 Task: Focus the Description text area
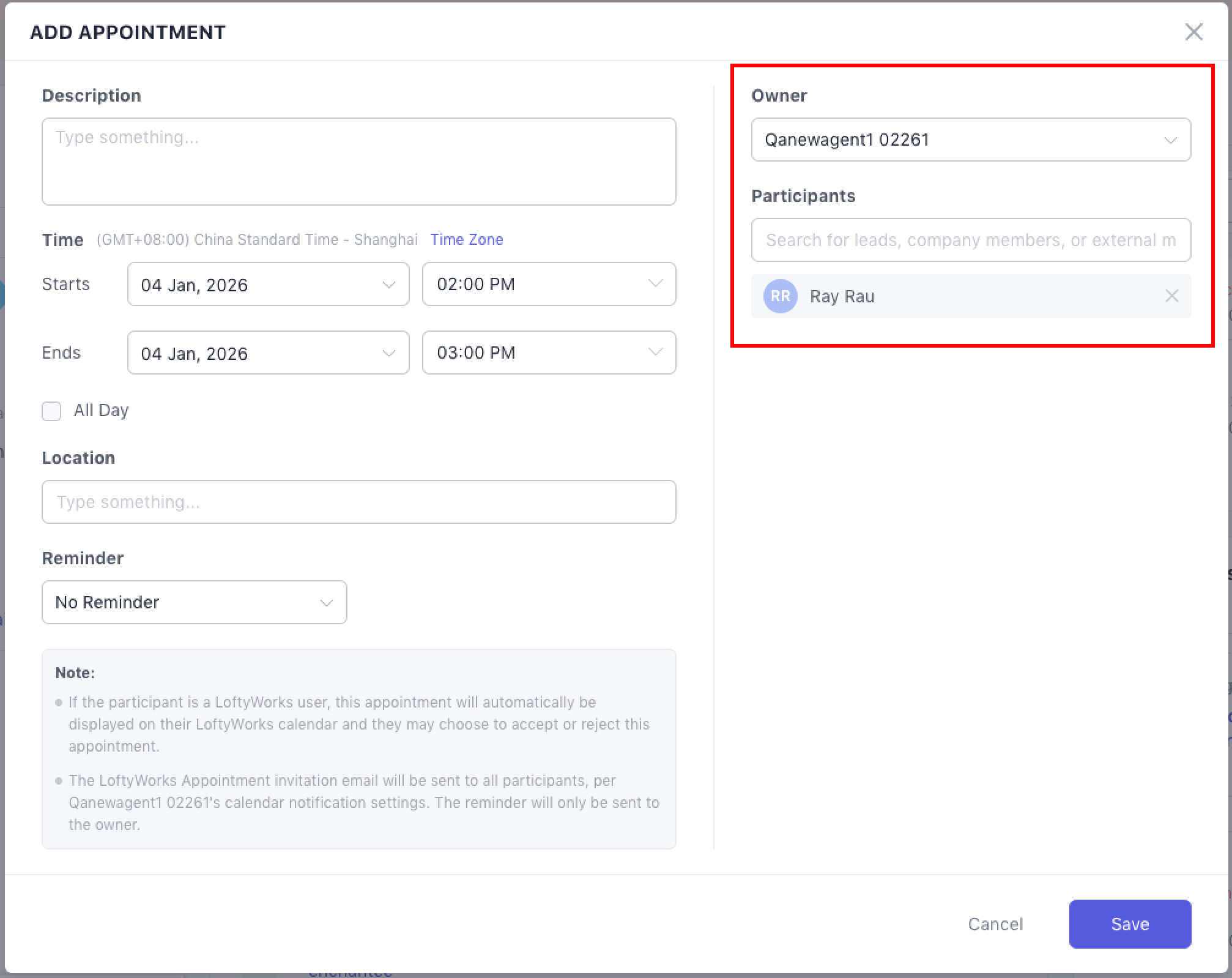coord(358,162)
